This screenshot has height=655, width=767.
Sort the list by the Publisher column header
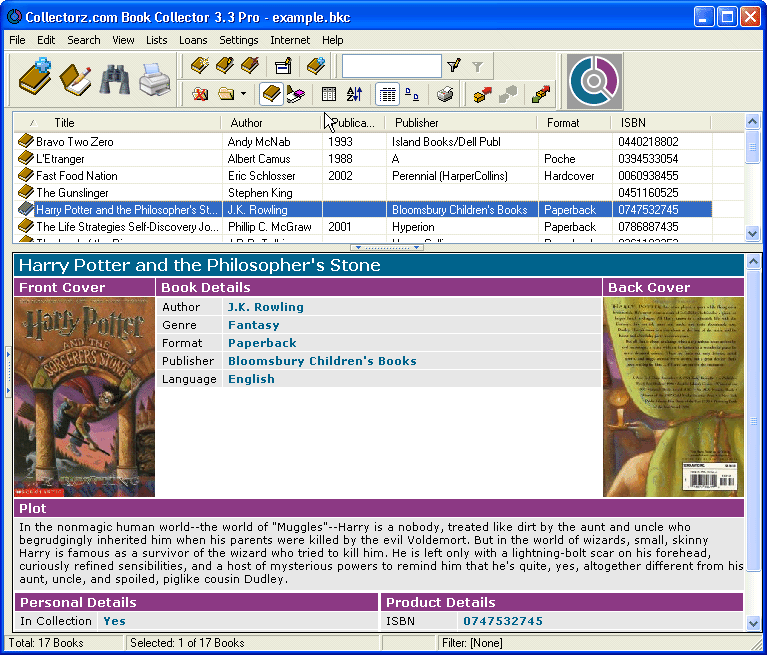(461, 123)
